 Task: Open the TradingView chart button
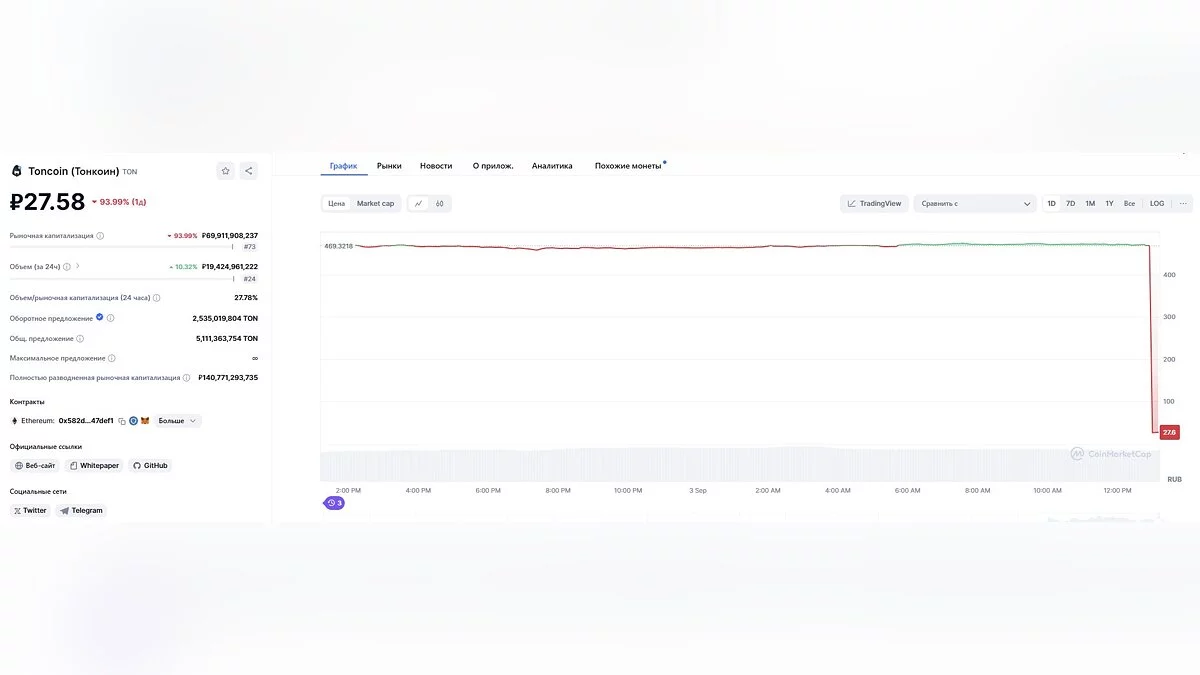coord(874,204)
